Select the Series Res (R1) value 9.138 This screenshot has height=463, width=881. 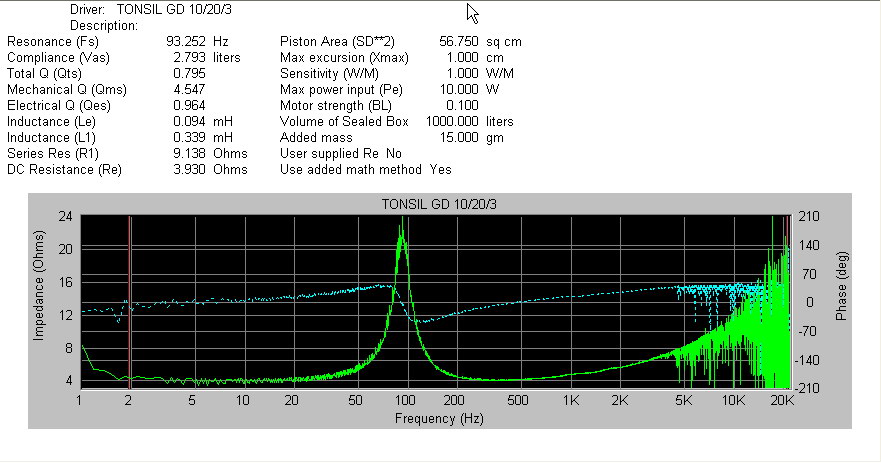189,153
